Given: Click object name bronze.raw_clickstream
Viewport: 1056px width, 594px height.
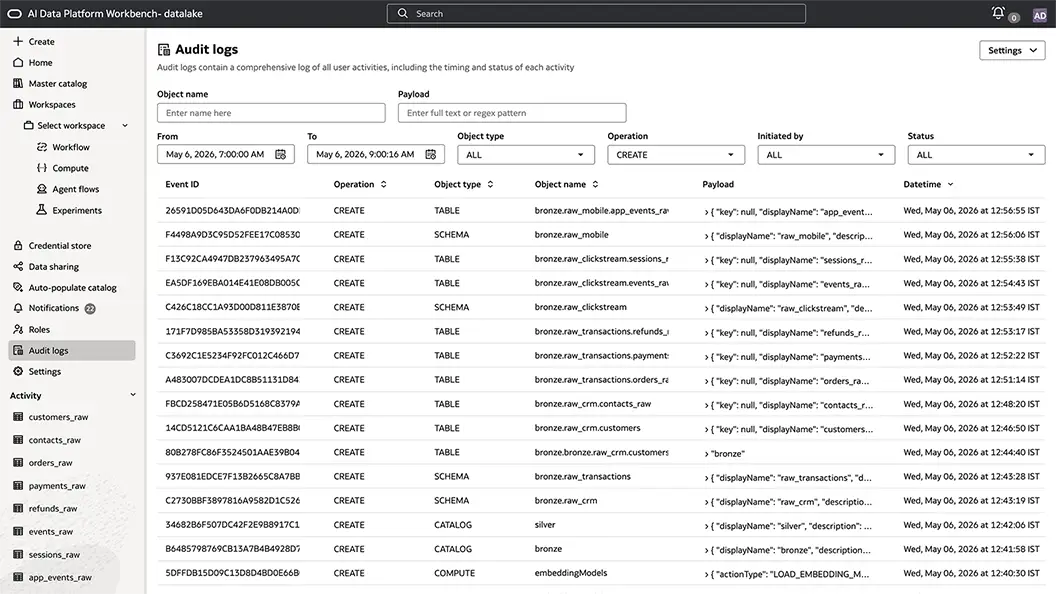Looking at the screenshot, I should pyautogui.click(x=581, y=307).
